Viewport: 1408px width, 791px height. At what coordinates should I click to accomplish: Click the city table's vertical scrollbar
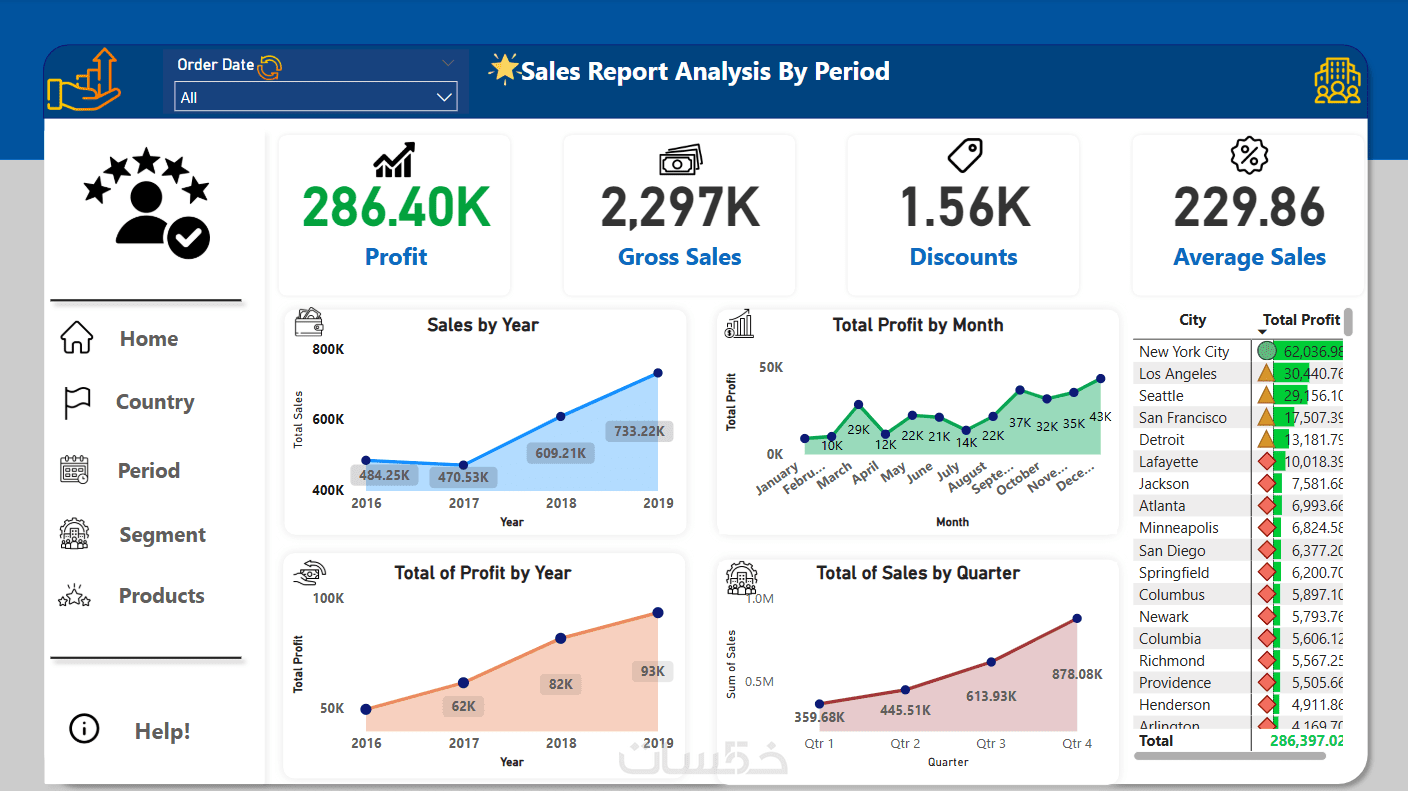coord(1348,322)
